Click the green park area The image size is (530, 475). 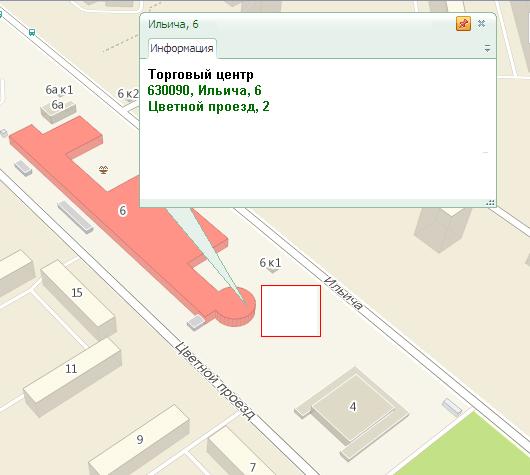(x=466, y=445)
